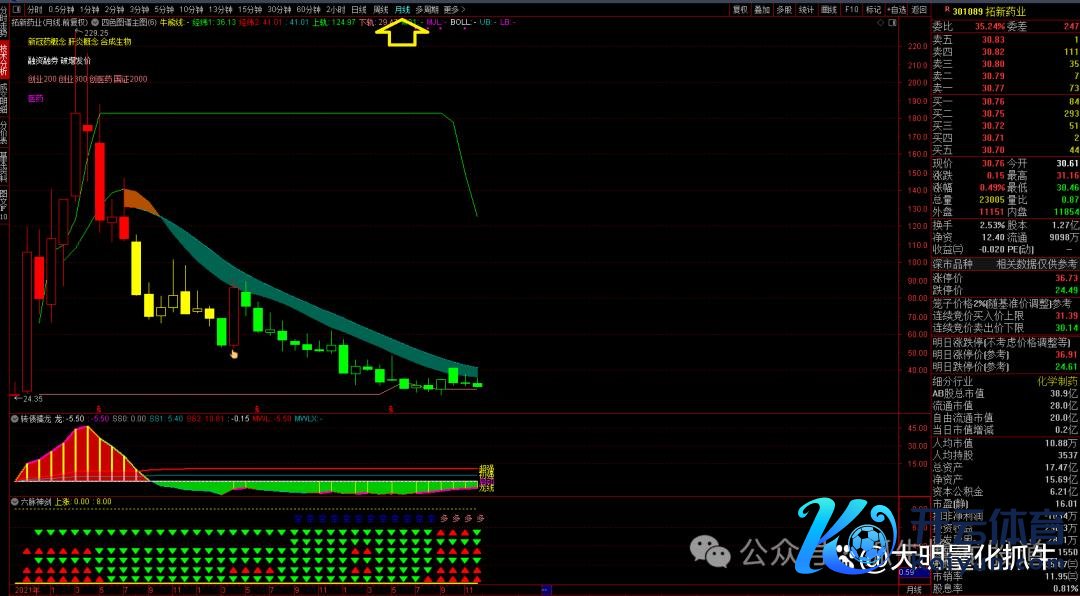Select the 日线 daily period tab
This screenshot has height=596, width=1080.
(358, 9)
